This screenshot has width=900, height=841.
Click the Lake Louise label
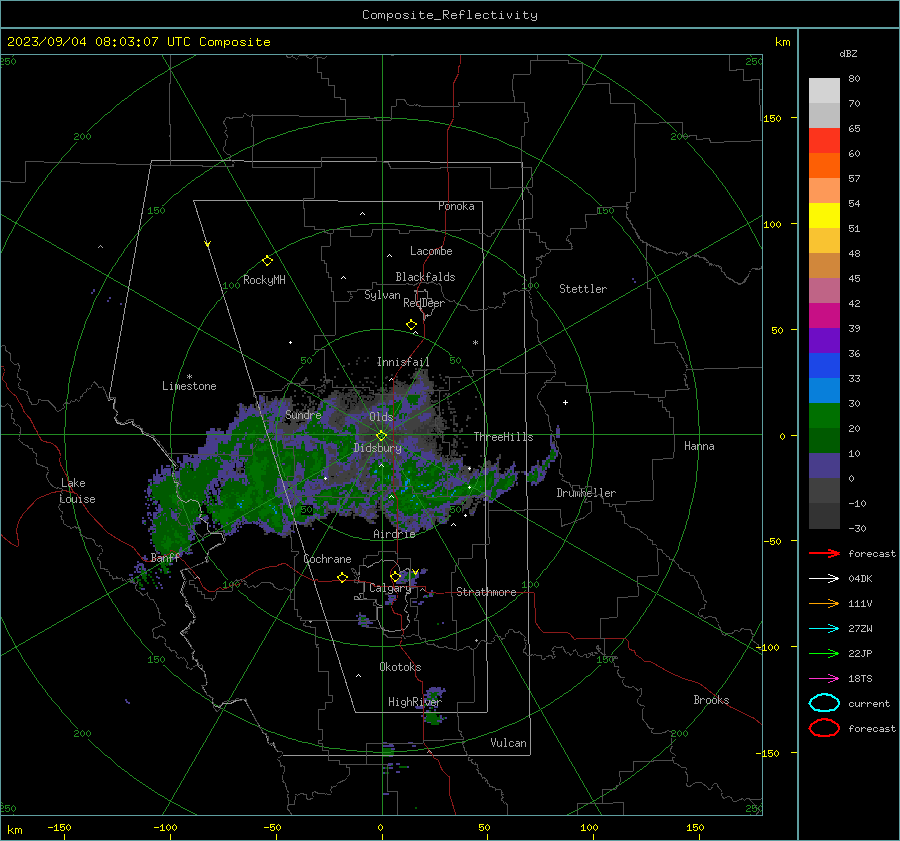click(77, 491)
